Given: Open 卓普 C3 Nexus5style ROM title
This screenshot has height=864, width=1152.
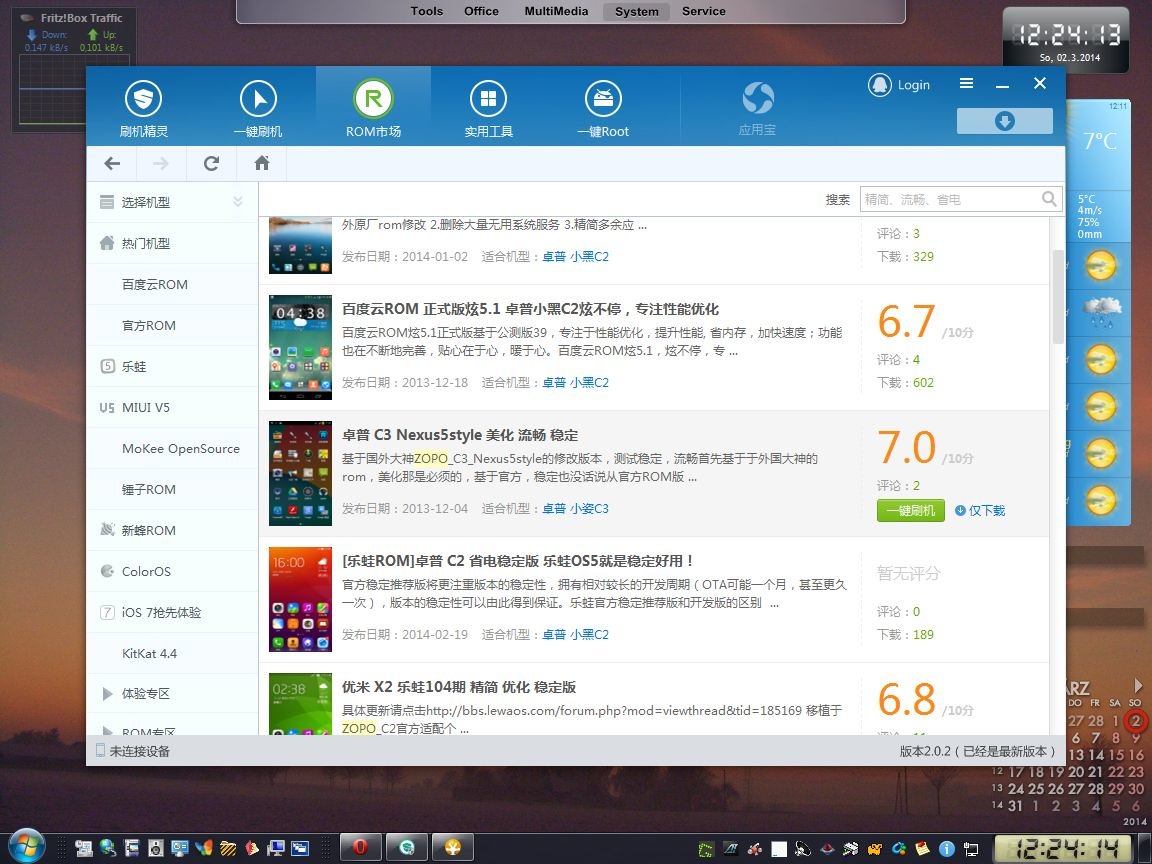Looking at the screenshot, I should coord(460,436).
